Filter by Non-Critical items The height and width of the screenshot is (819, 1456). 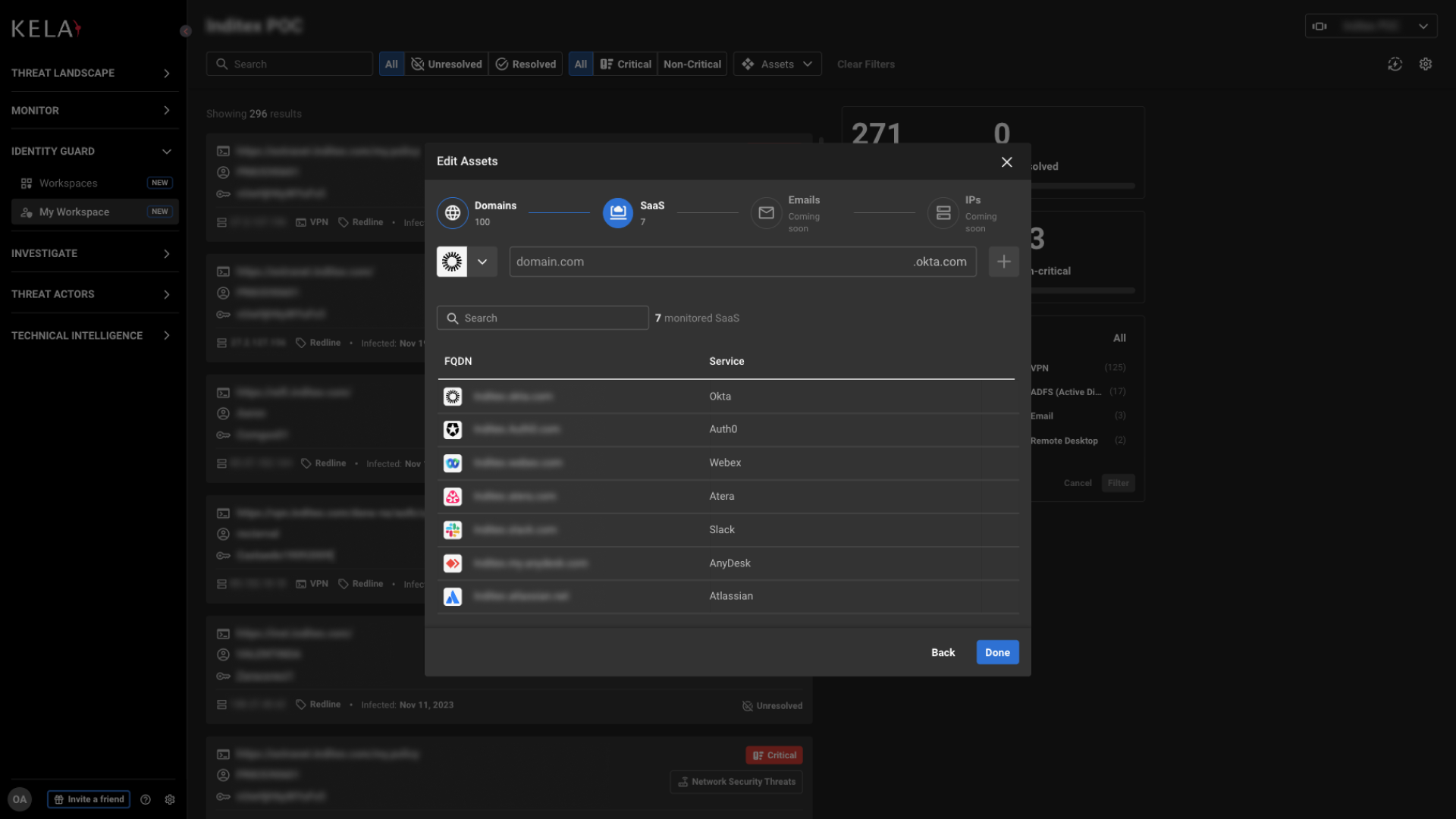pos(692,64)
